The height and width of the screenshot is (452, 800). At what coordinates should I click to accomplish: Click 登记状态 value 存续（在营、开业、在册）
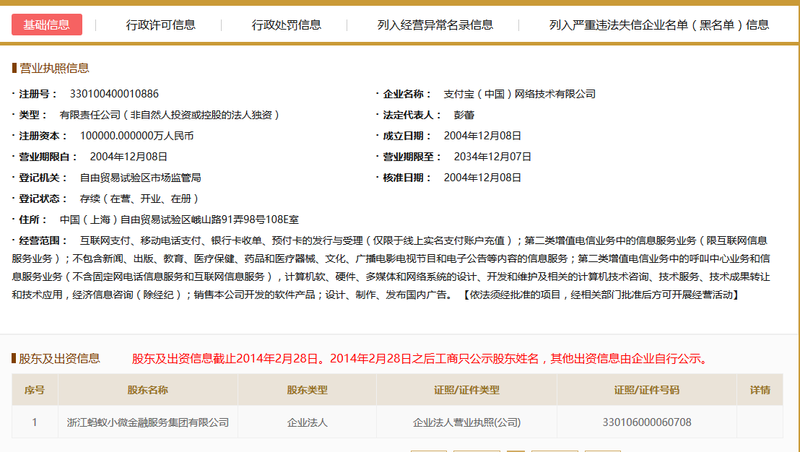[139, 198]
